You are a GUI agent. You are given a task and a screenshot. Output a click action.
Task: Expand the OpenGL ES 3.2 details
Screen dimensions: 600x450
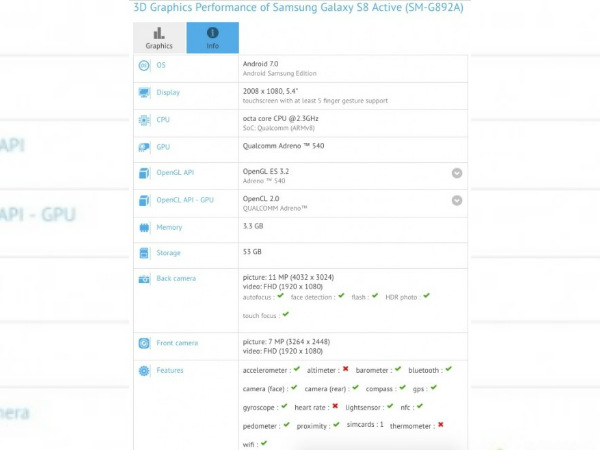point(457,173)
